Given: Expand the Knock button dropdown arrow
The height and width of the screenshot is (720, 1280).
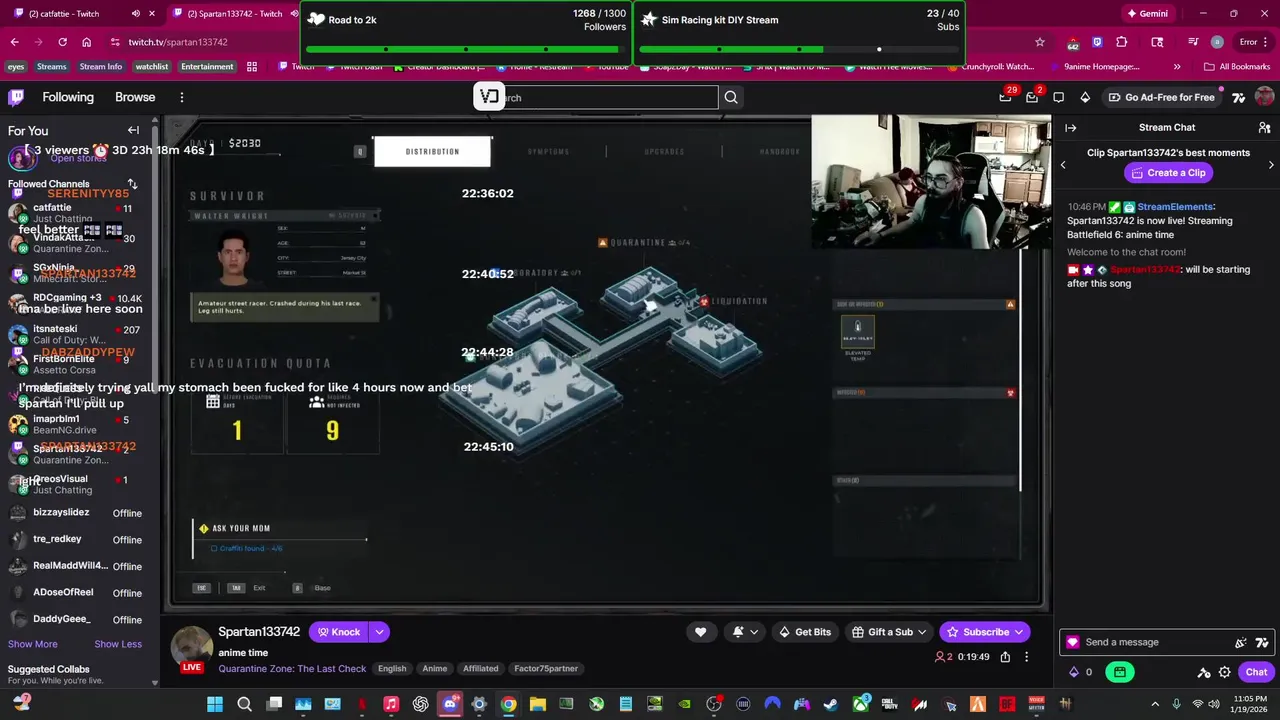Looking at the screenshot, I should coord(379,632).
